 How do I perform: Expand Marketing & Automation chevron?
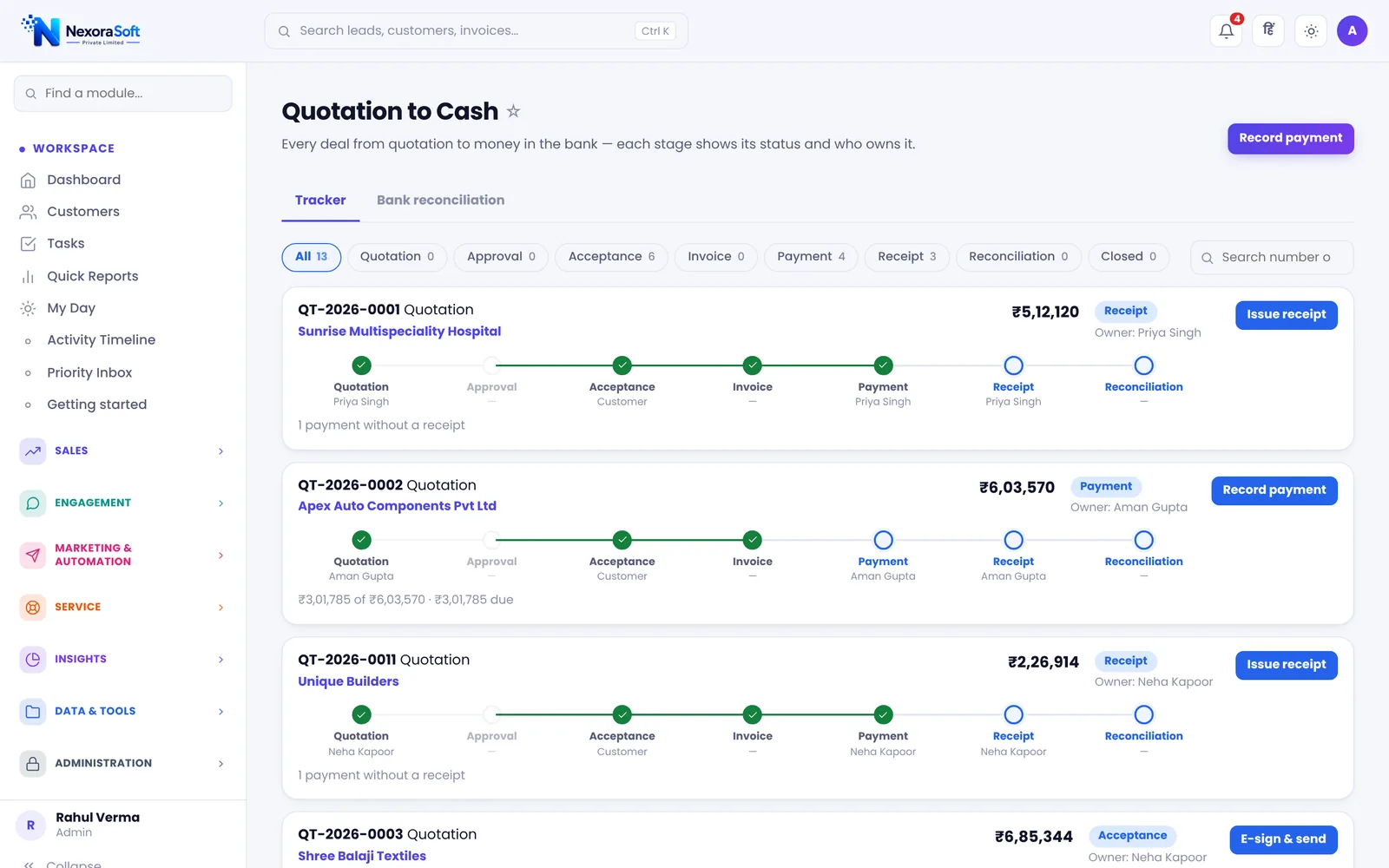pos(221,556)
